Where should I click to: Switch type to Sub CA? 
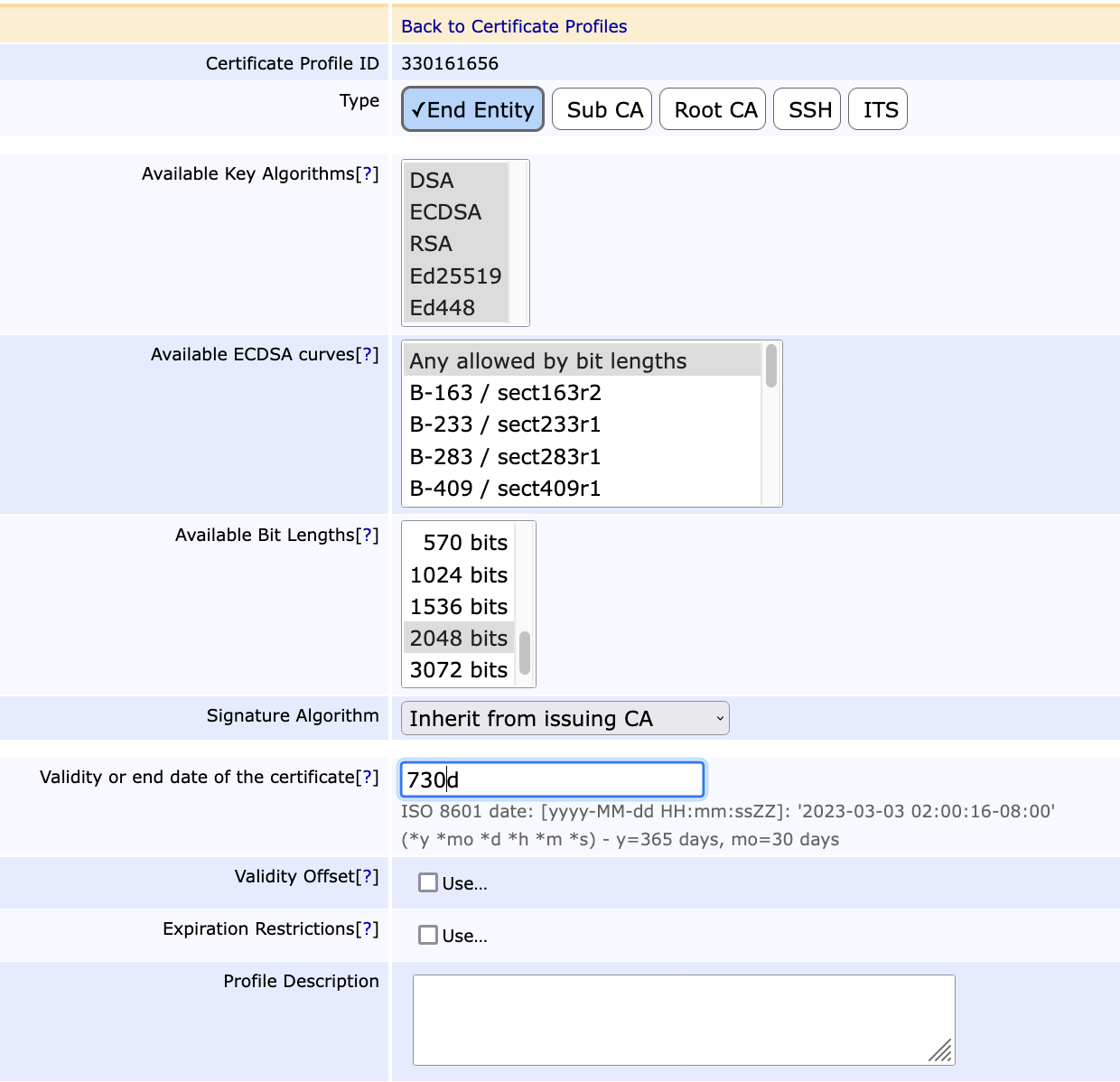point(602,109)
